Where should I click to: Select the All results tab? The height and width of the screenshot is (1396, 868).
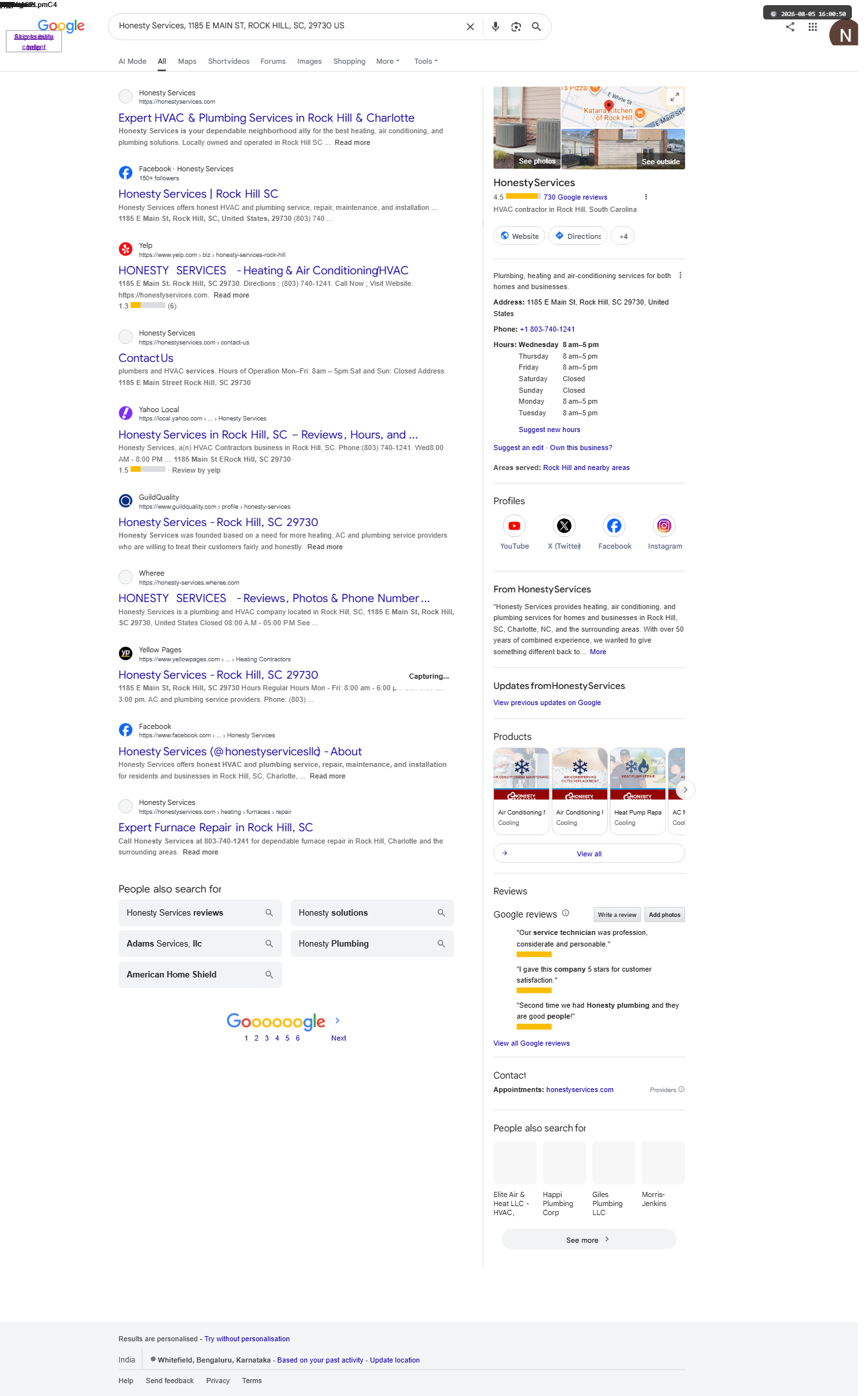[x=162, y=62]
